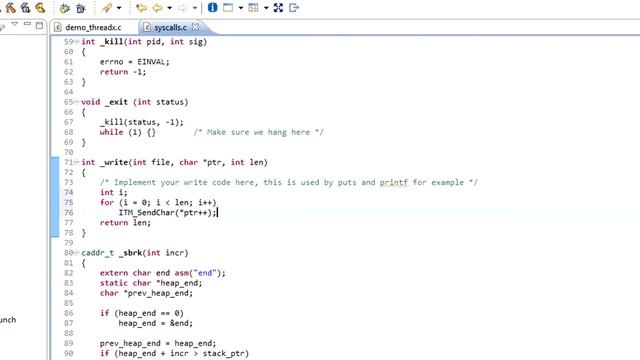Click the _write function signature

pyautogui.click(x=174, y=162)
